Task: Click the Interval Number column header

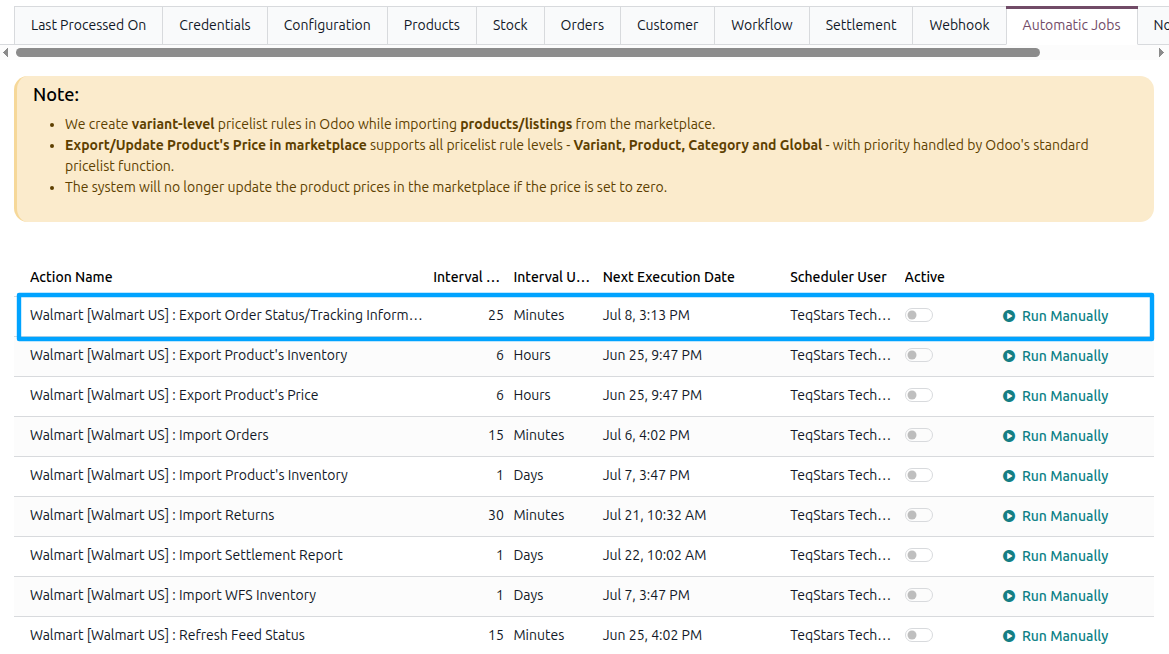Action: 467,277
